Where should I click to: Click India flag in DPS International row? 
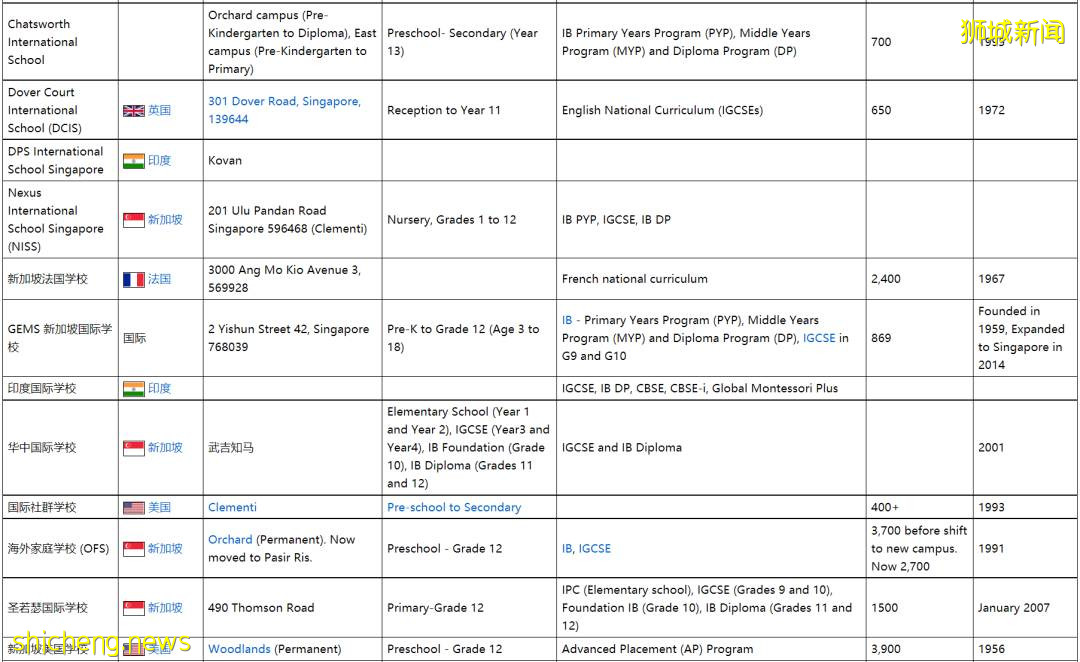(133, 161)
